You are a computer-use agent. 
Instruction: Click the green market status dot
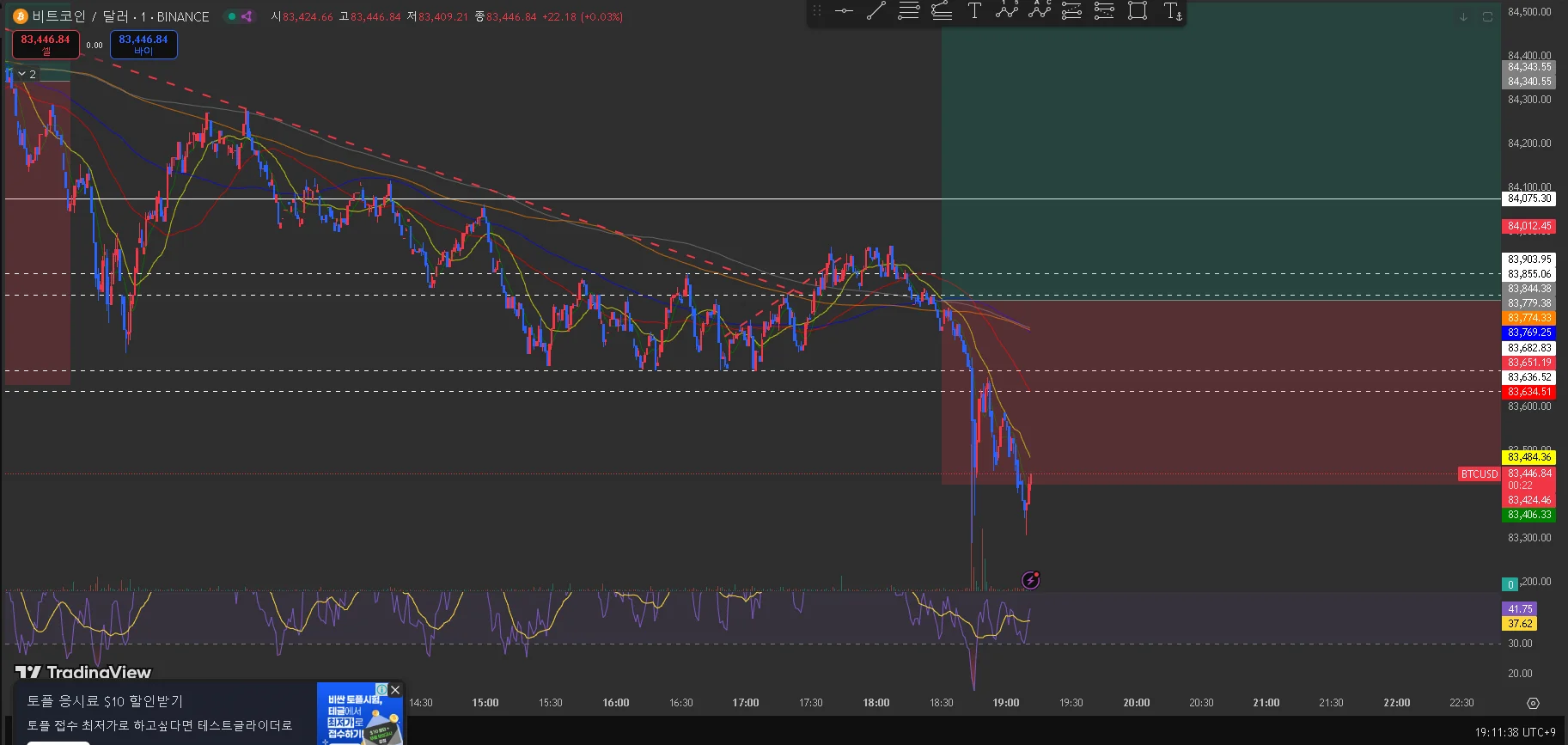point(231,16)
